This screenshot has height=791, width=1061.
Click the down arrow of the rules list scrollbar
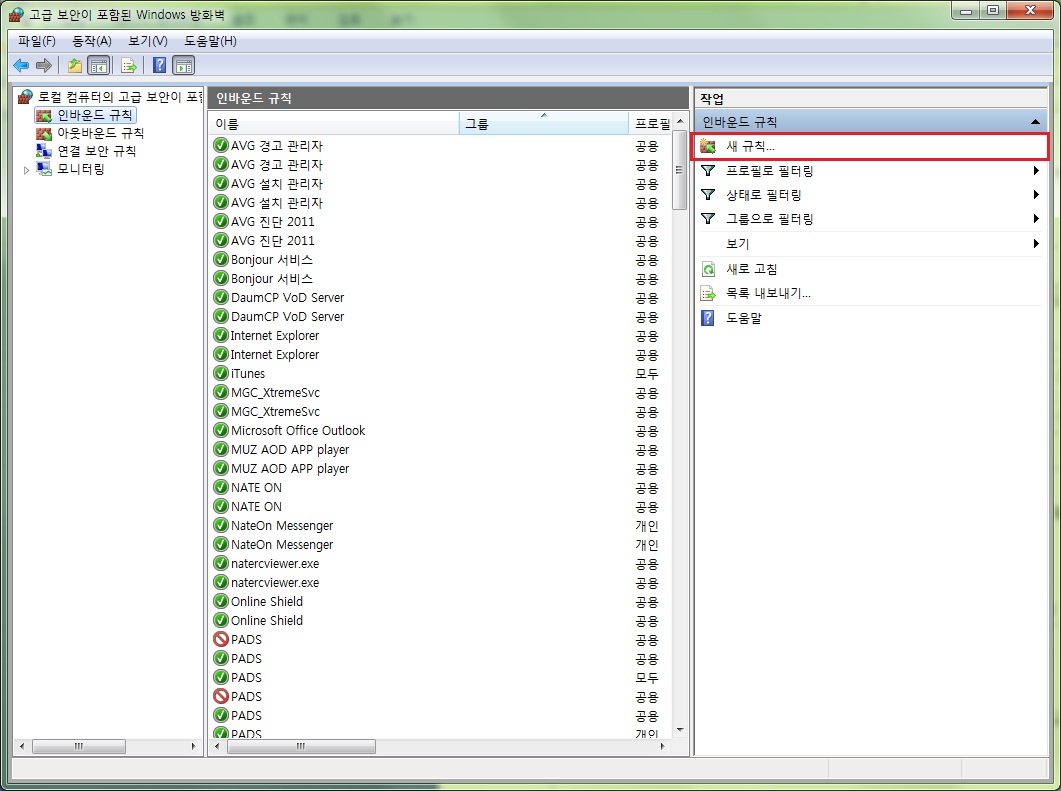coord(680,729)
